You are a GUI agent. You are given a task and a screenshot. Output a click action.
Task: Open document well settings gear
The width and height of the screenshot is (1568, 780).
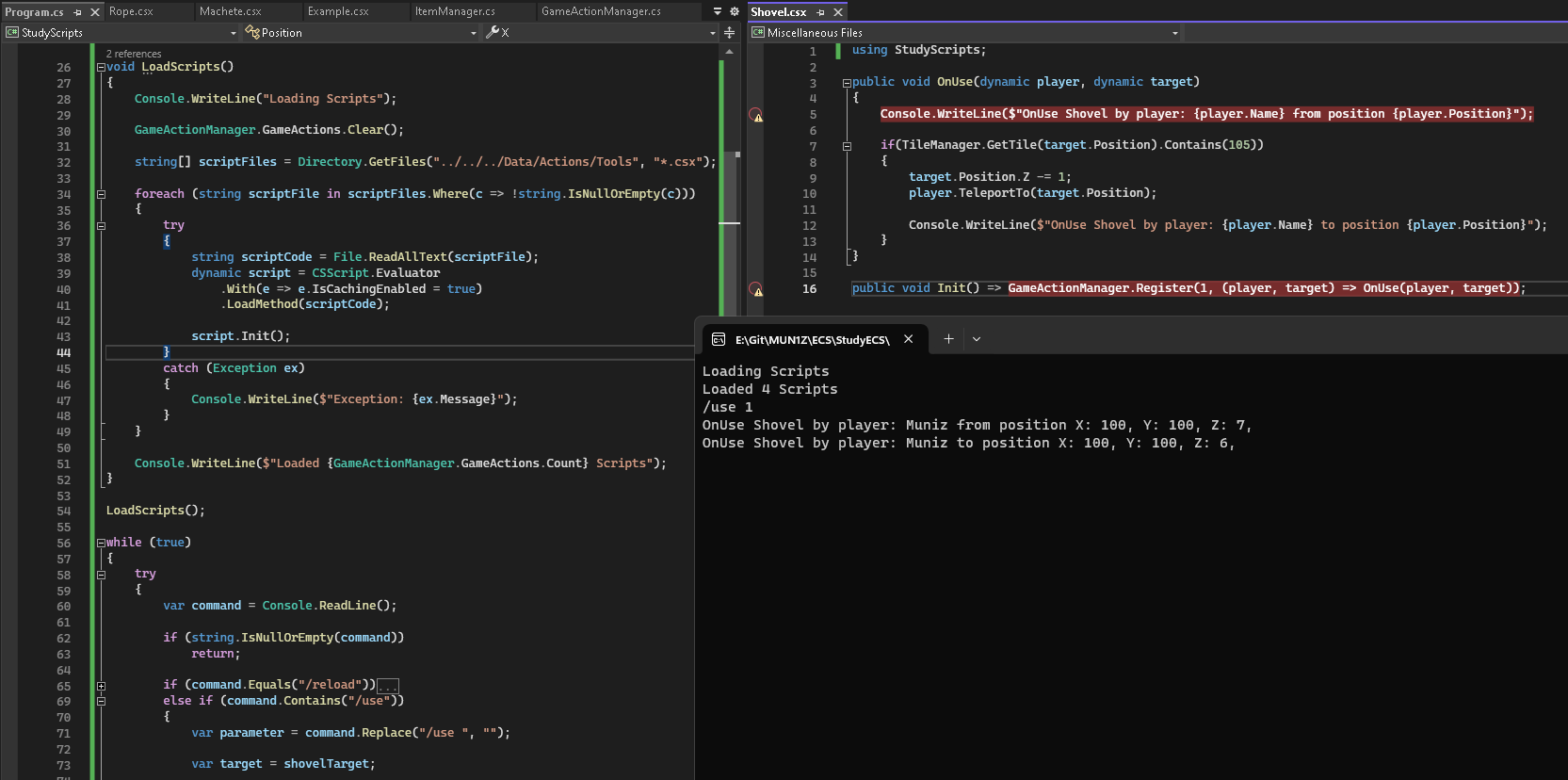(735, 11)
